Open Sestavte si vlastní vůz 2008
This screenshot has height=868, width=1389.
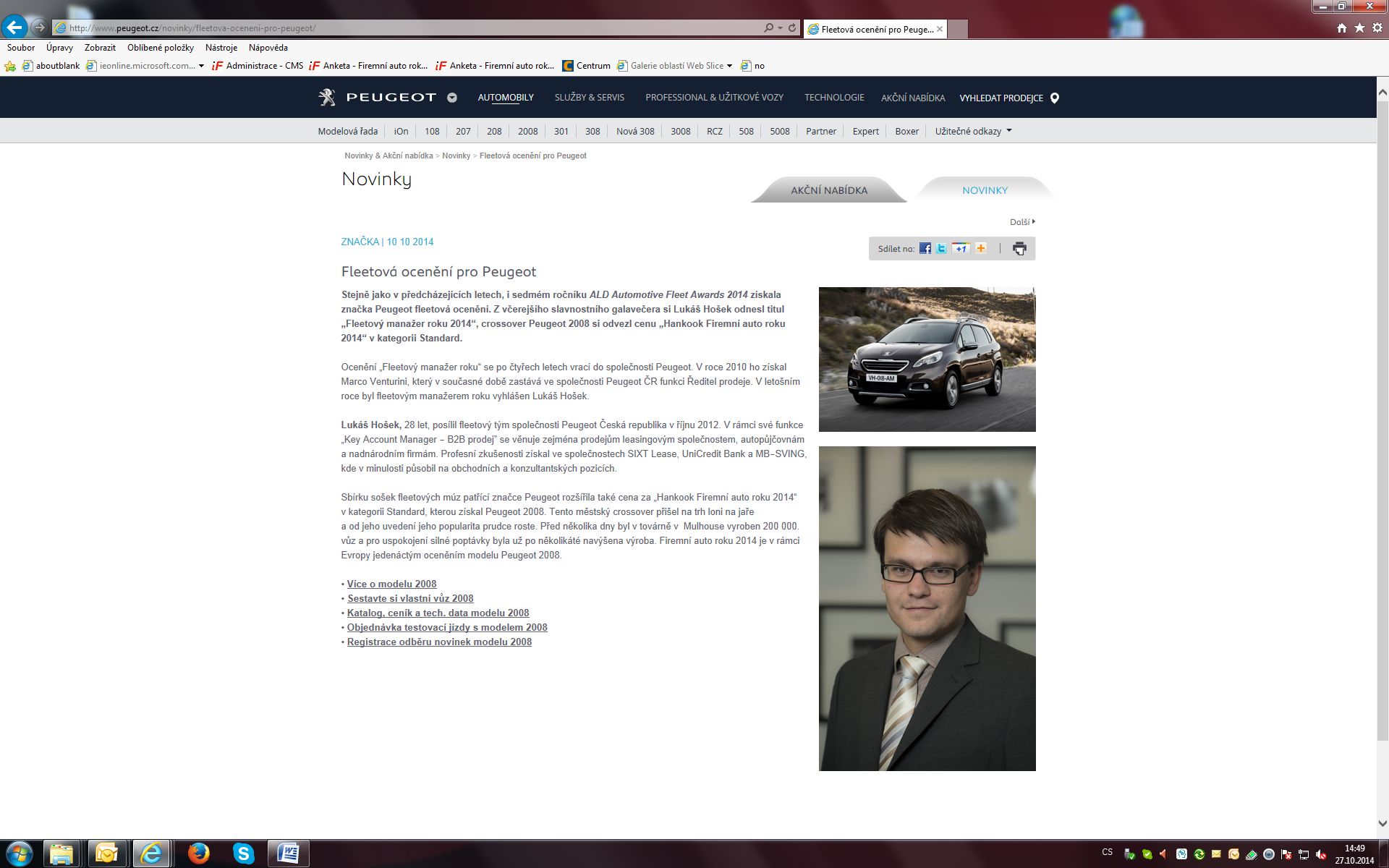pos(410,598)
